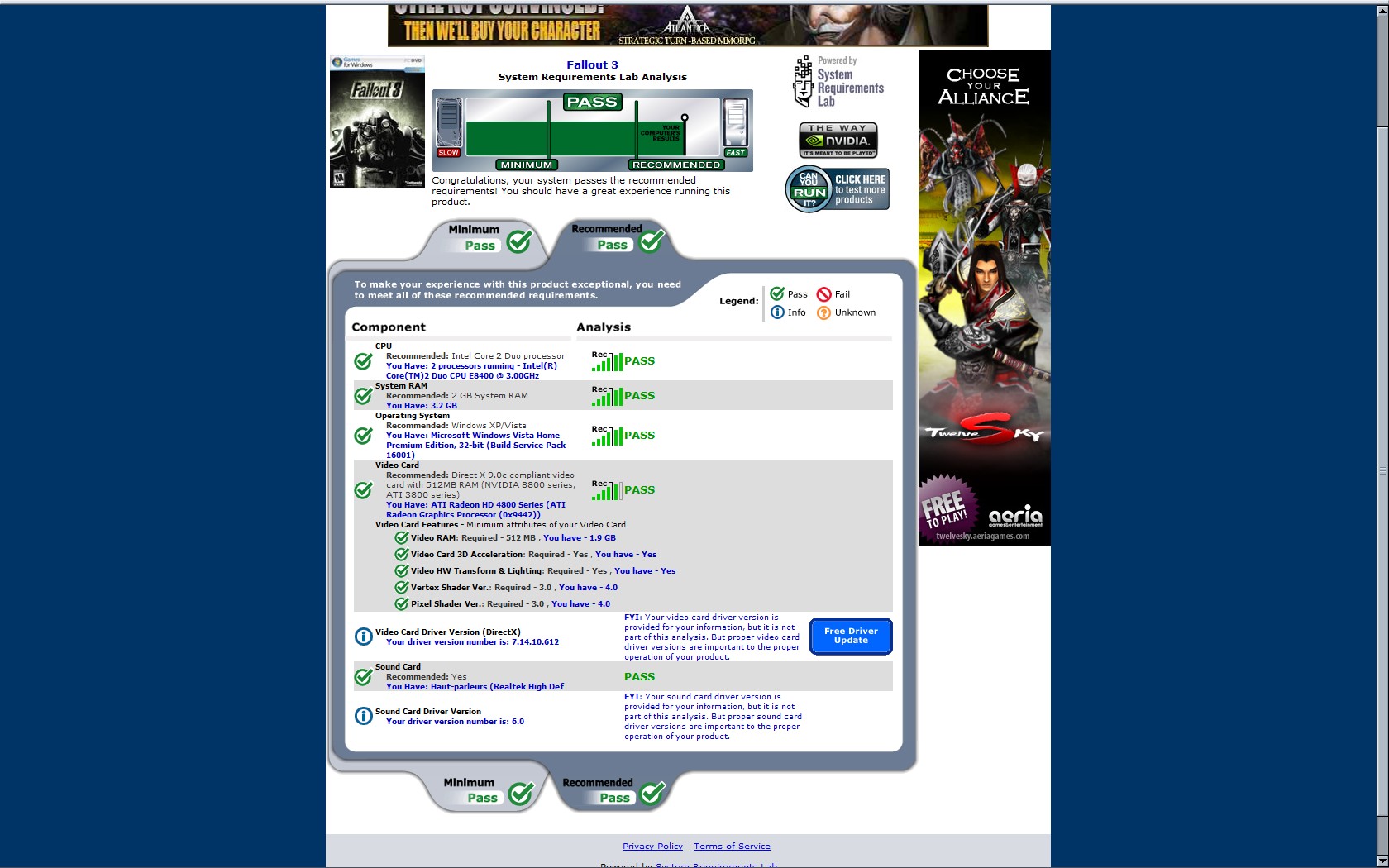The image size is (1389, 868).
Task: Open the Fallout 3 box art thumbnail
Action: [x=377, y=122]
